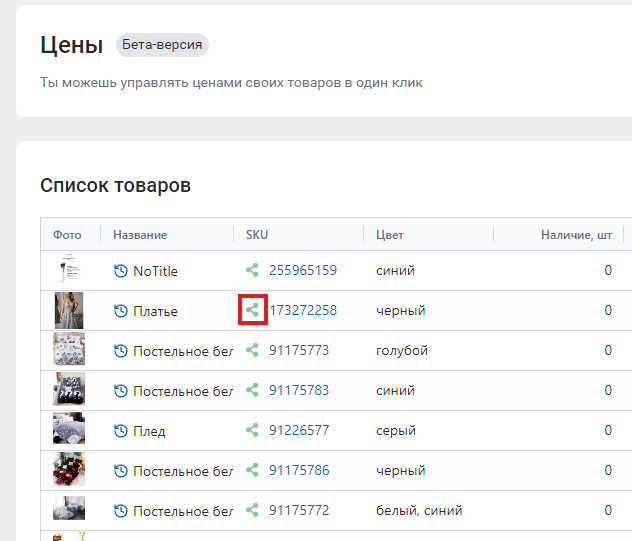The image size is (632, 541).
Task: Click the Цвет column header
Action: [x=389, y=235]
